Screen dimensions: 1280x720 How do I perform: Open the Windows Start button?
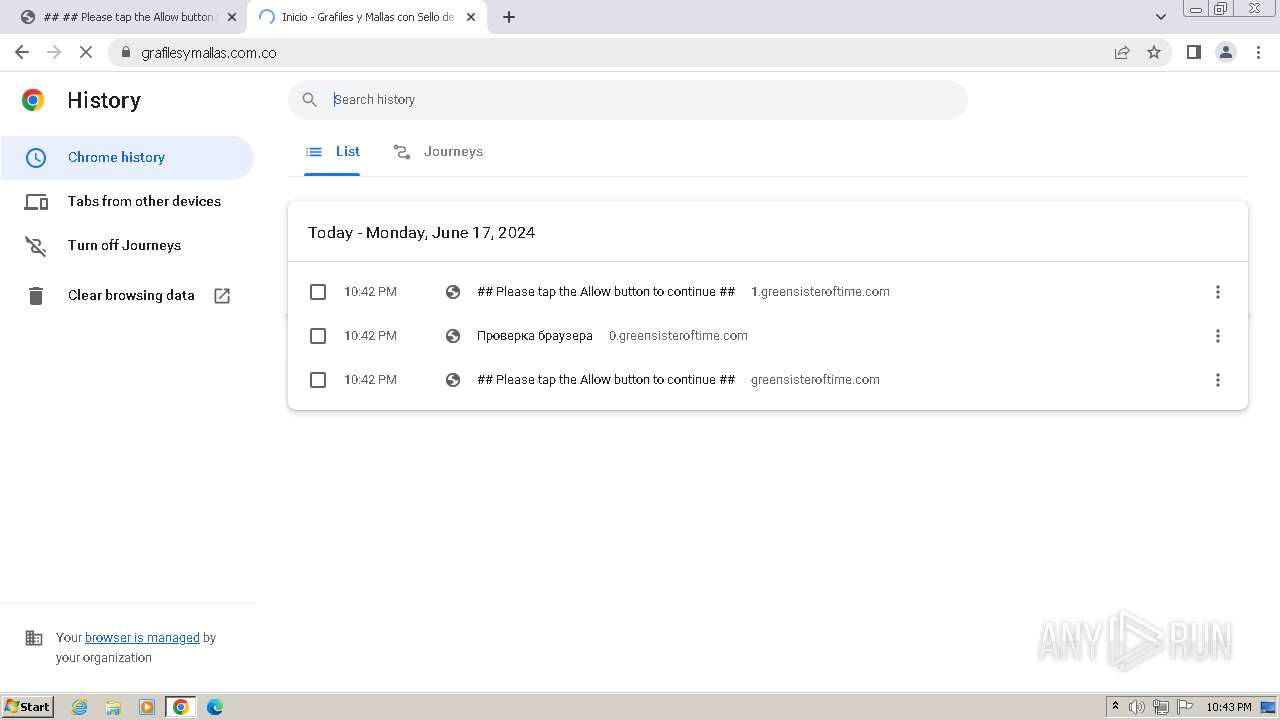[28, 706]
